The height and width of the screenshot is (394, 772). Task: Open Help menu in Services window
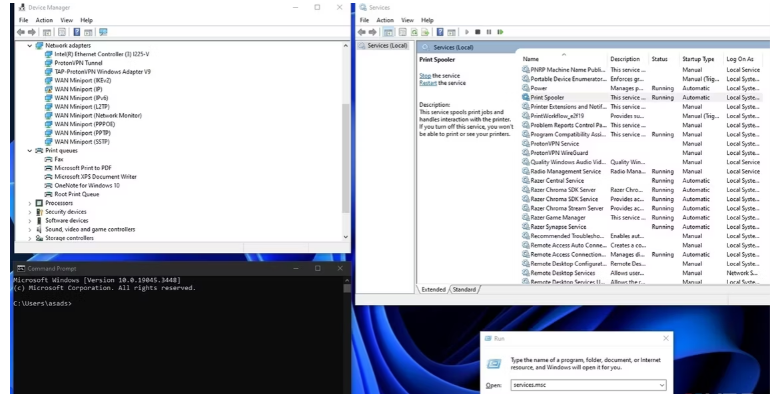pos(427,20)
